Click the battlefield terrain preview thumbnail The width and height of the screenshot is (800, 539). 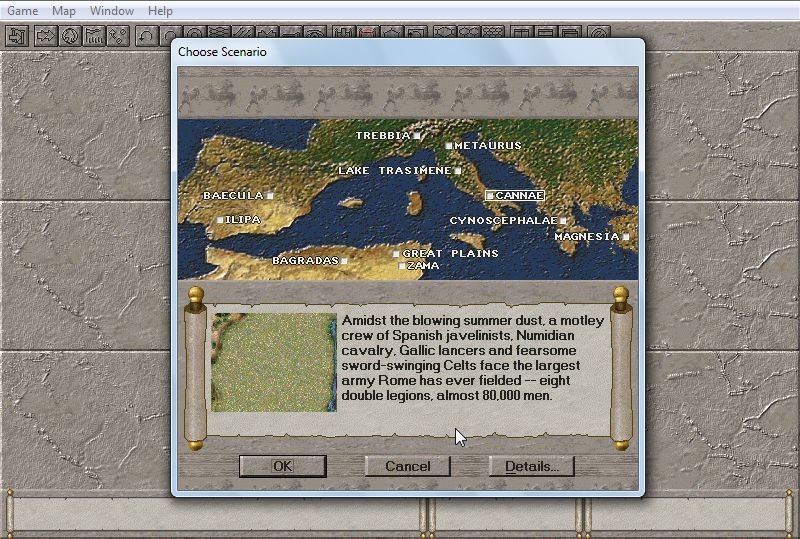(274, 362)
